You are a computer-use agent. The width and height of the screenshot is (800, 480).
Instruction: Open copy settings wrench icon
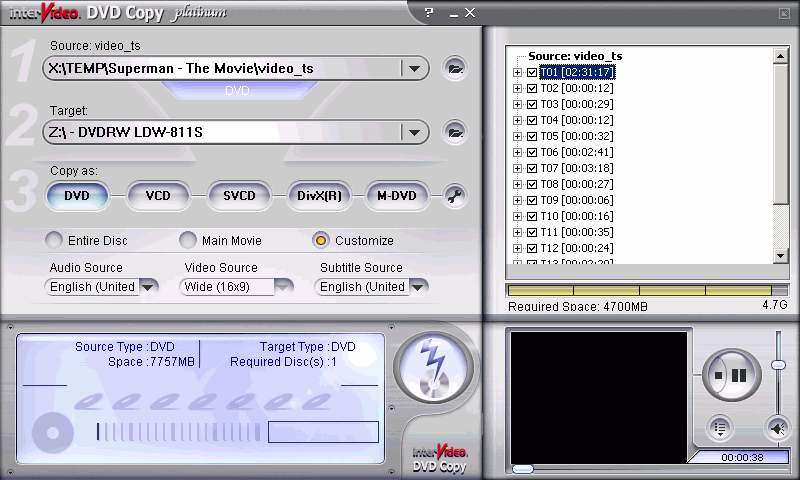(455, 196)
